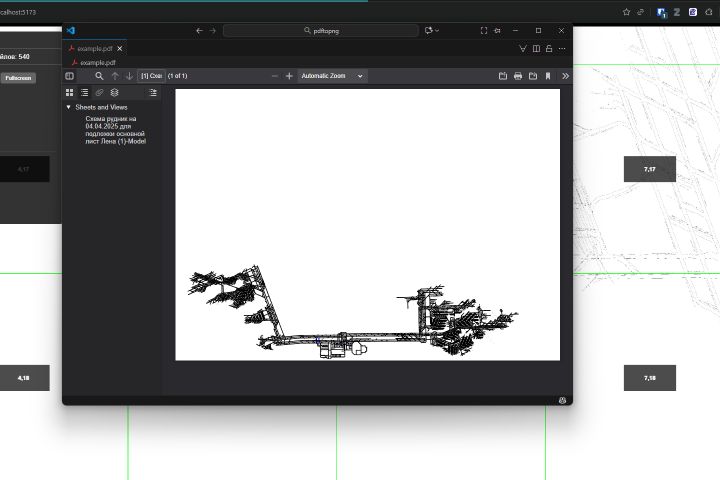Click the open file icon in PDF toolbar
The height and width of the screenshot is (480, 720).
point(503,76)
